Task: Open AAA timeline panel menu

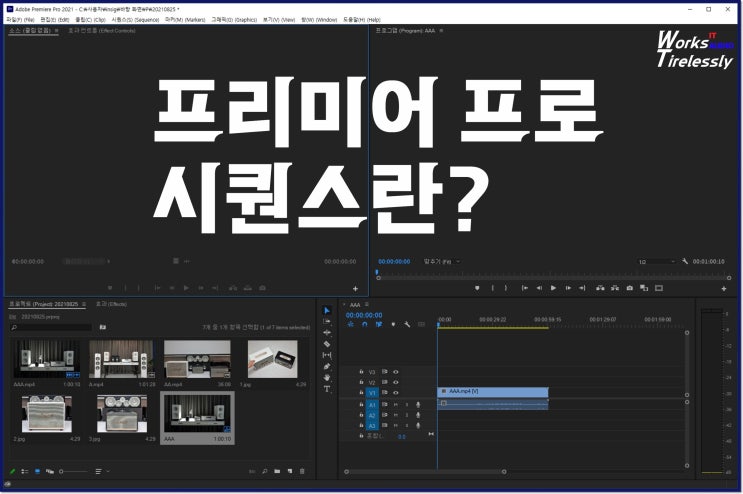Action: 367,305
